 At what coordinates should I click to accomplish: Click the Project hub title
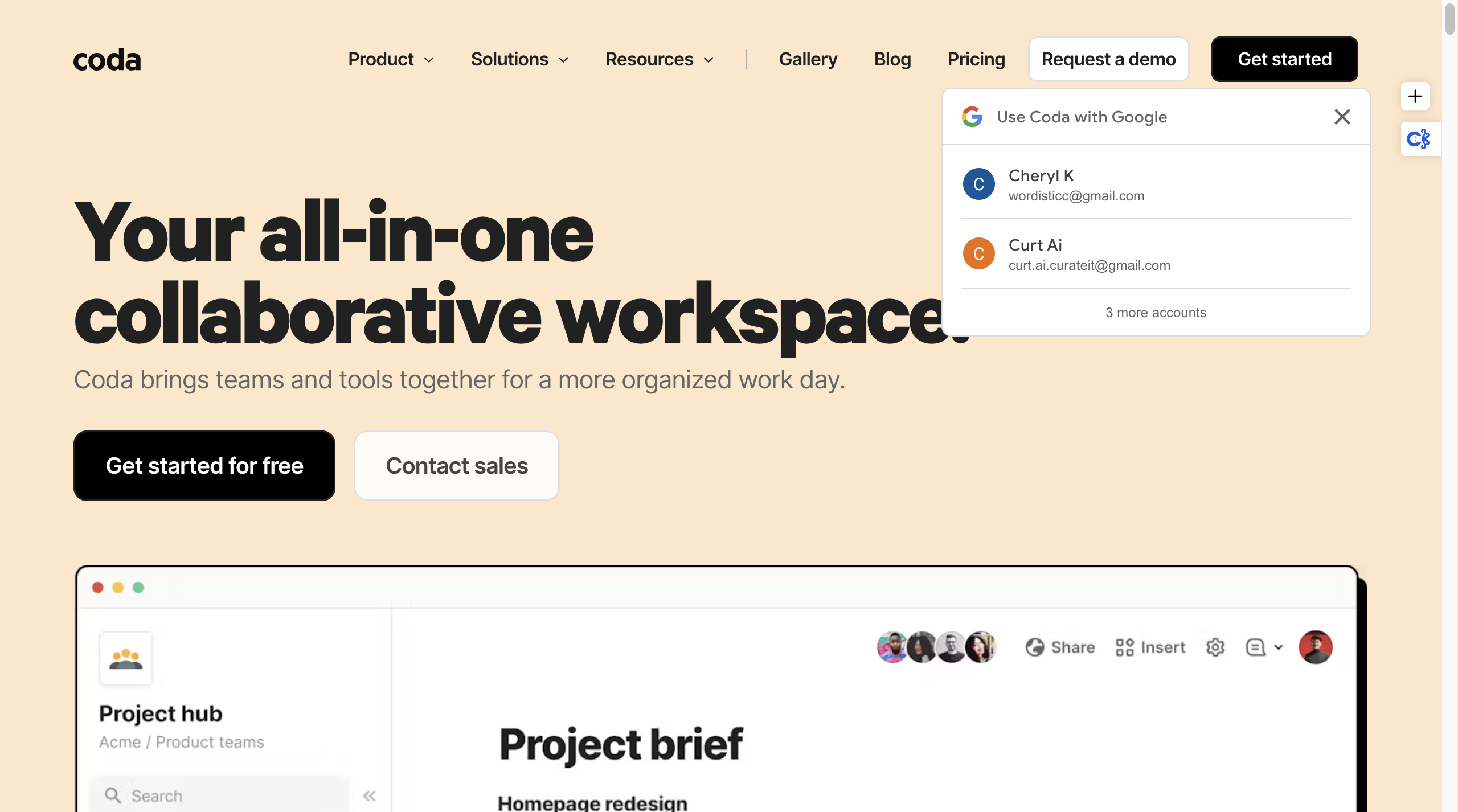coord(161,714)
